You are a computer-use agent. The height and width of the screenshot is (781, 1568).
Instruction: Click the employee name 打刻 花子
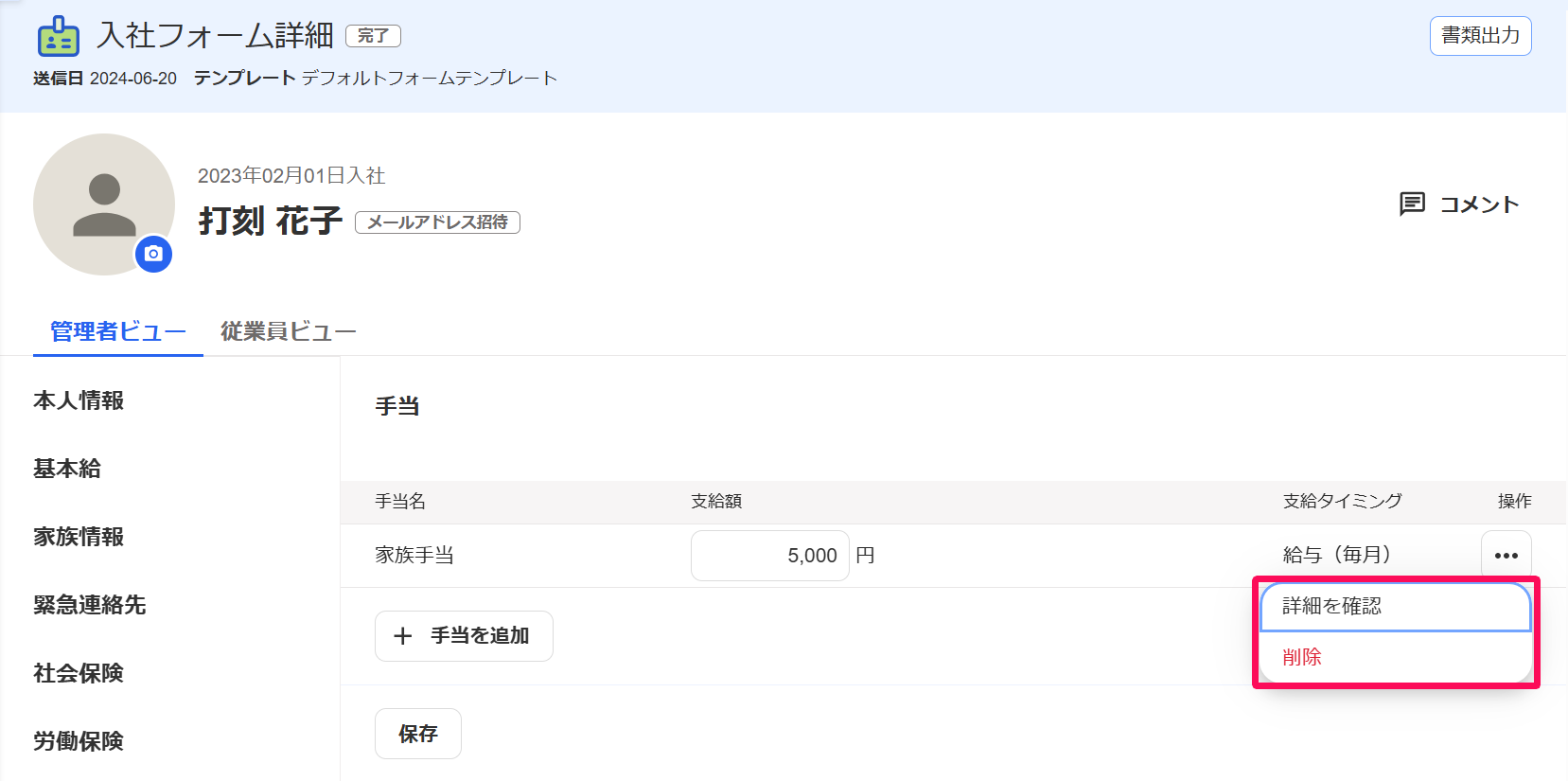click(x=270, y=222)
